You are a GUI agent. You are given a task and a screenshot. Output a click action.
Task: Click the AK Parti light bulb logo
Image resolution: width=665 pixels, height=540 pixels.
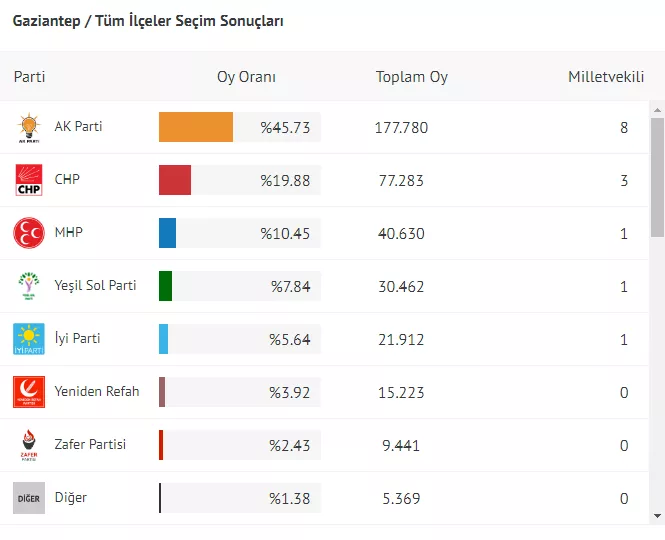tap(29, 127)
